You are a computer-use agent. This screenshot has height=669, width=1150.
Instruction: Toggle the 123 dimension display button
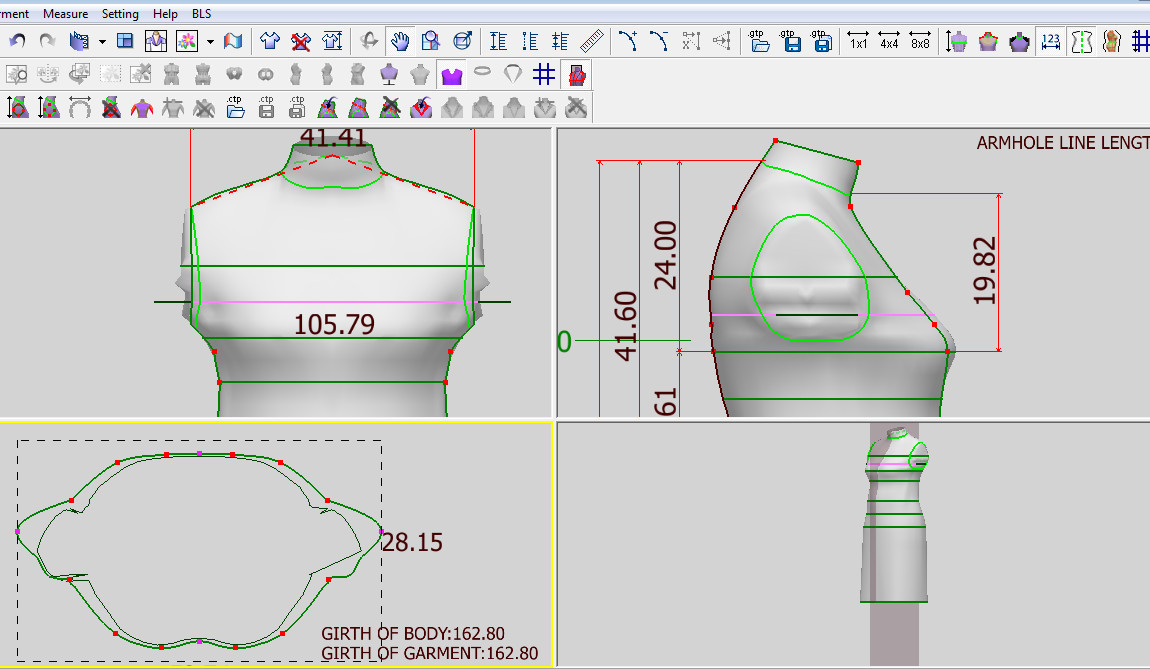tap(1050, 41)
